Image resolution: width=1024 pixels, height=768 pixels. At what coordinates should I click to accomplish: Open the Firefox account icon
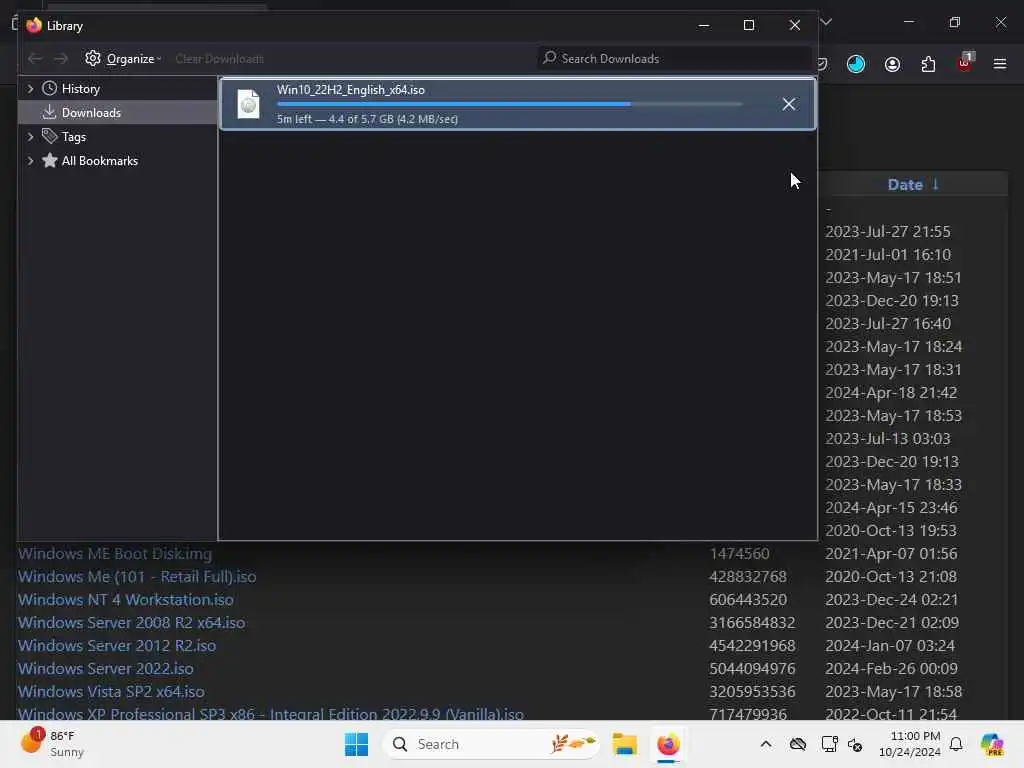tap(892, 64)
